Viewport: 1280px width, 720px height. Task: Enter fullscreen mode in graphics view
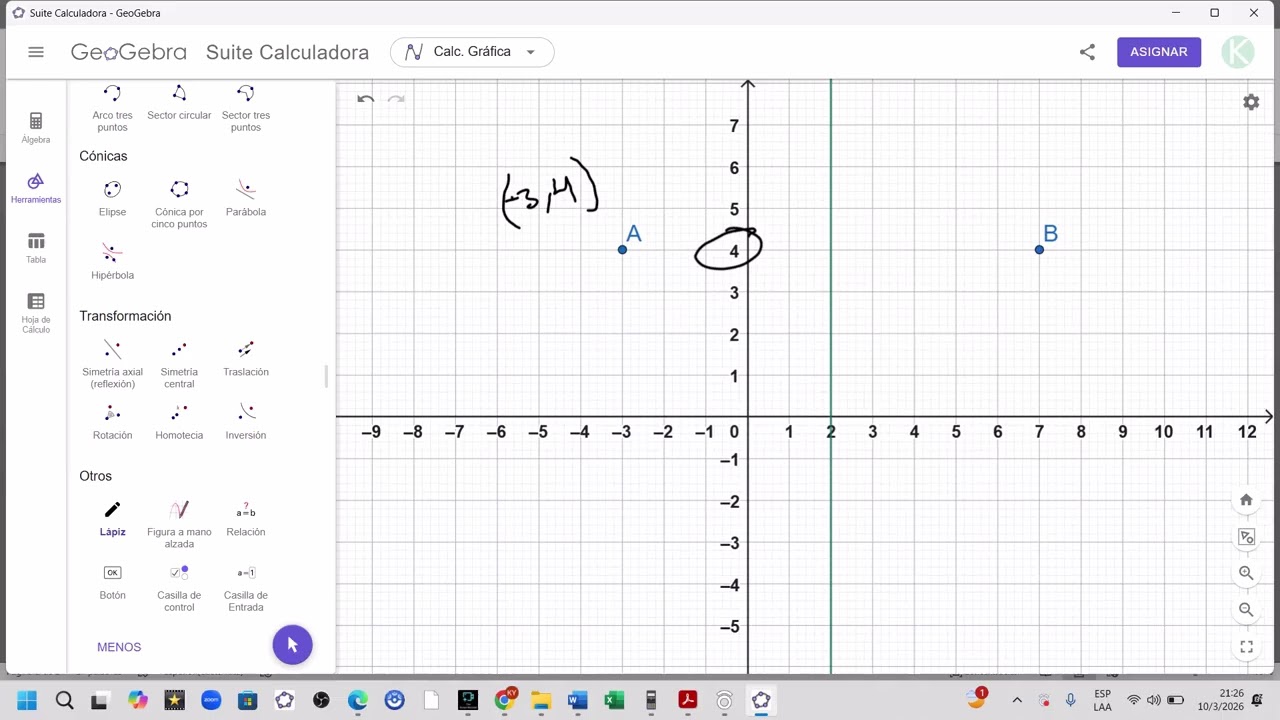(1246, 647)
